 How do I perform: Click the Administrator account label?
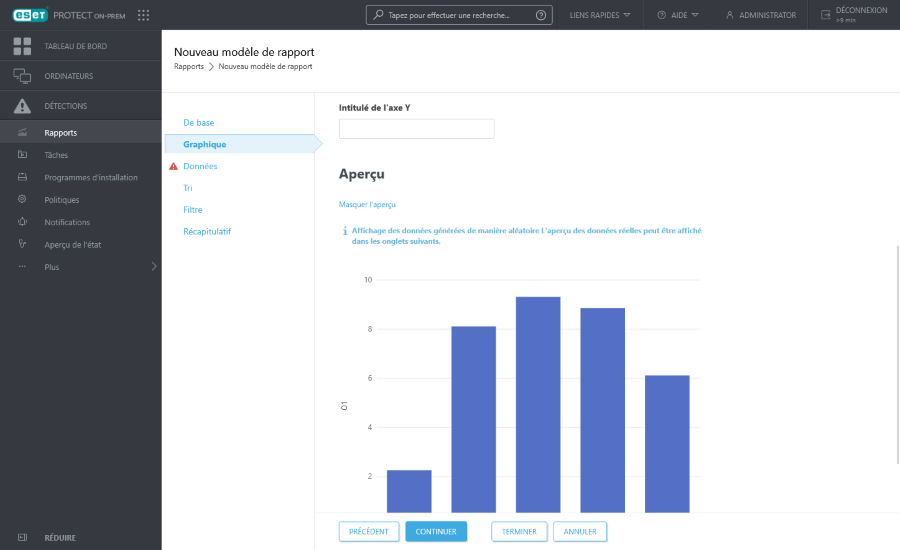767,15
